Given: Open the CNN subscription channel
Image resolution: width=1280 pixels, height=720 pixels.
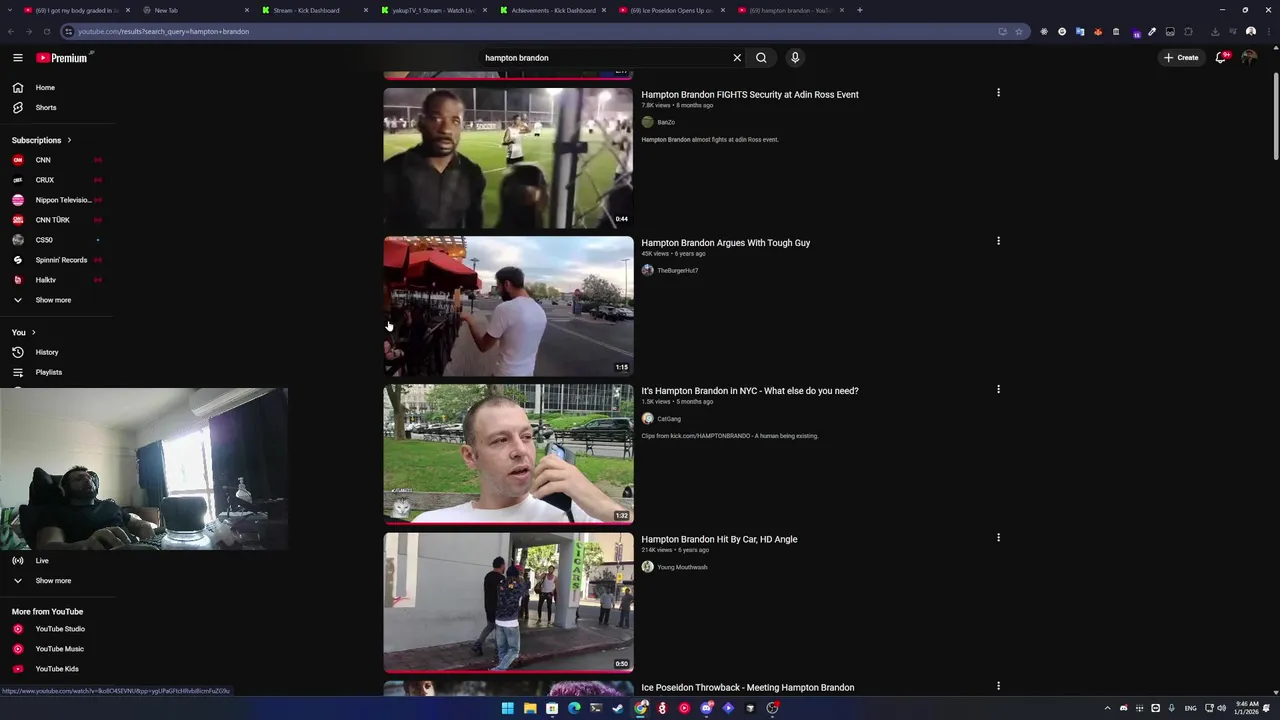Looking at the screenshot, I should [58, 160].
